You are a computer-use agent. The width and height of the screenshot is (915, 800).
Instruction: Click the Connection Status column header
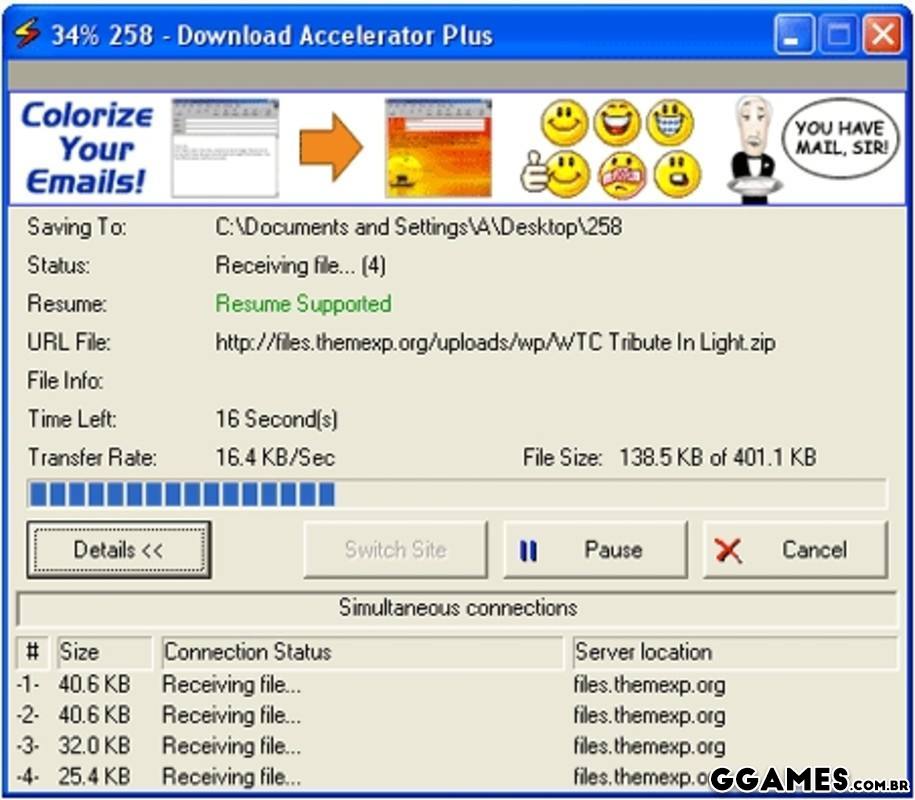(362, 652)
